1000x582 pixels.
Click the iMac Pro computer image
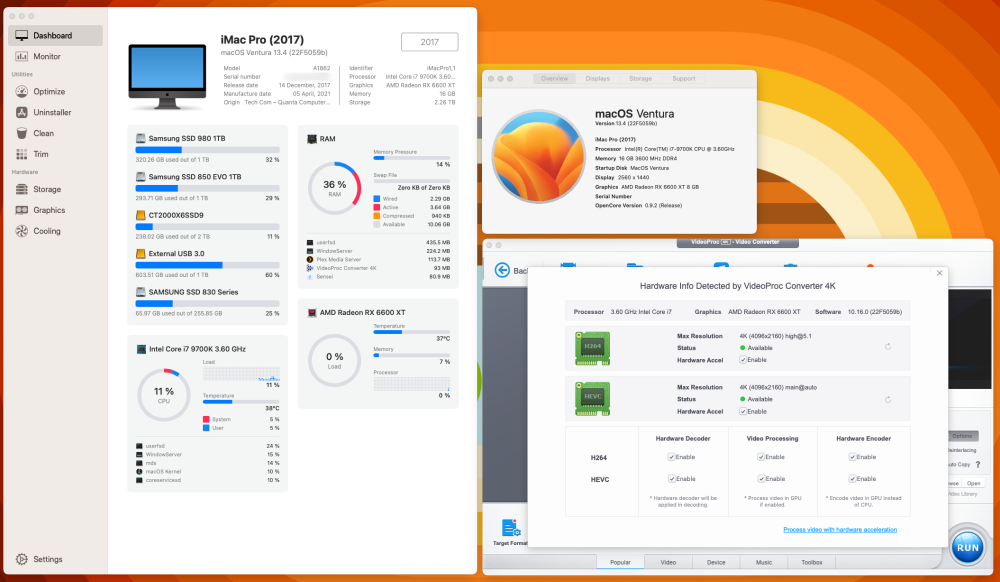tap(167, 76)
